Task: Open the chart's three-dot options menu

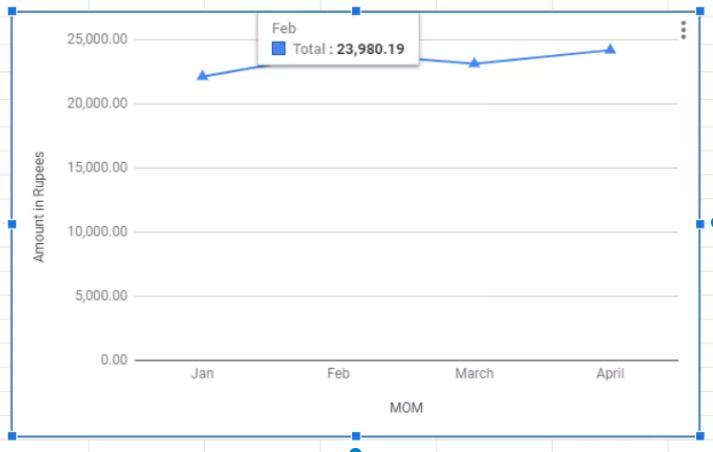Action: coord(683,30)
